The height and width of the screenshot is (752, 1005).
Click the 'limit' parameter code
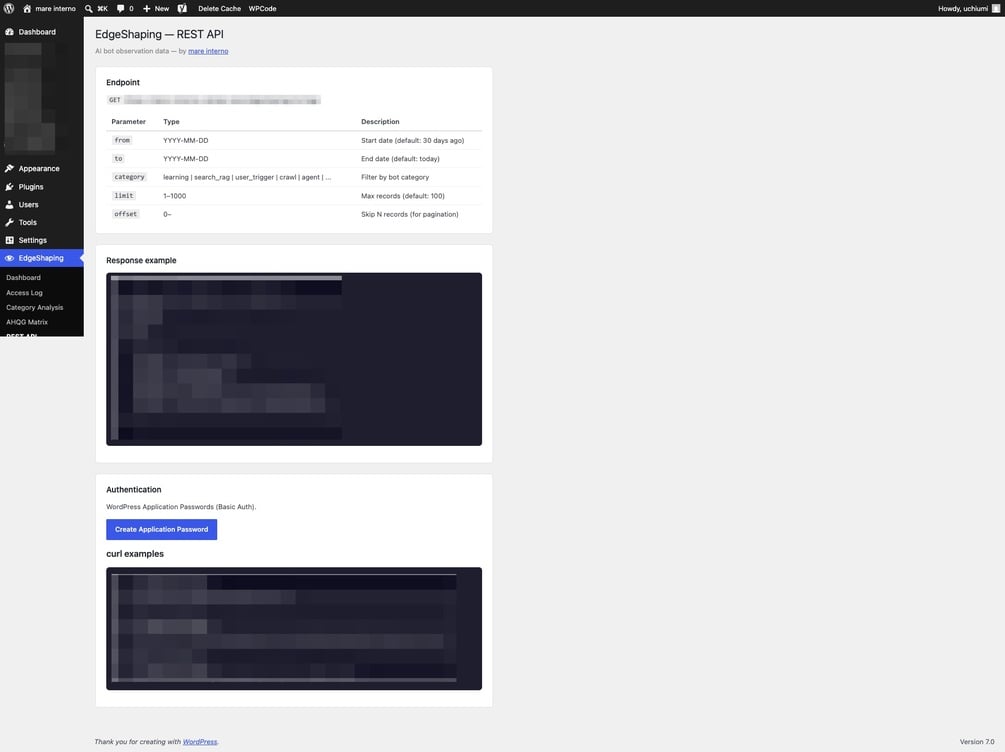pos(124,196)
